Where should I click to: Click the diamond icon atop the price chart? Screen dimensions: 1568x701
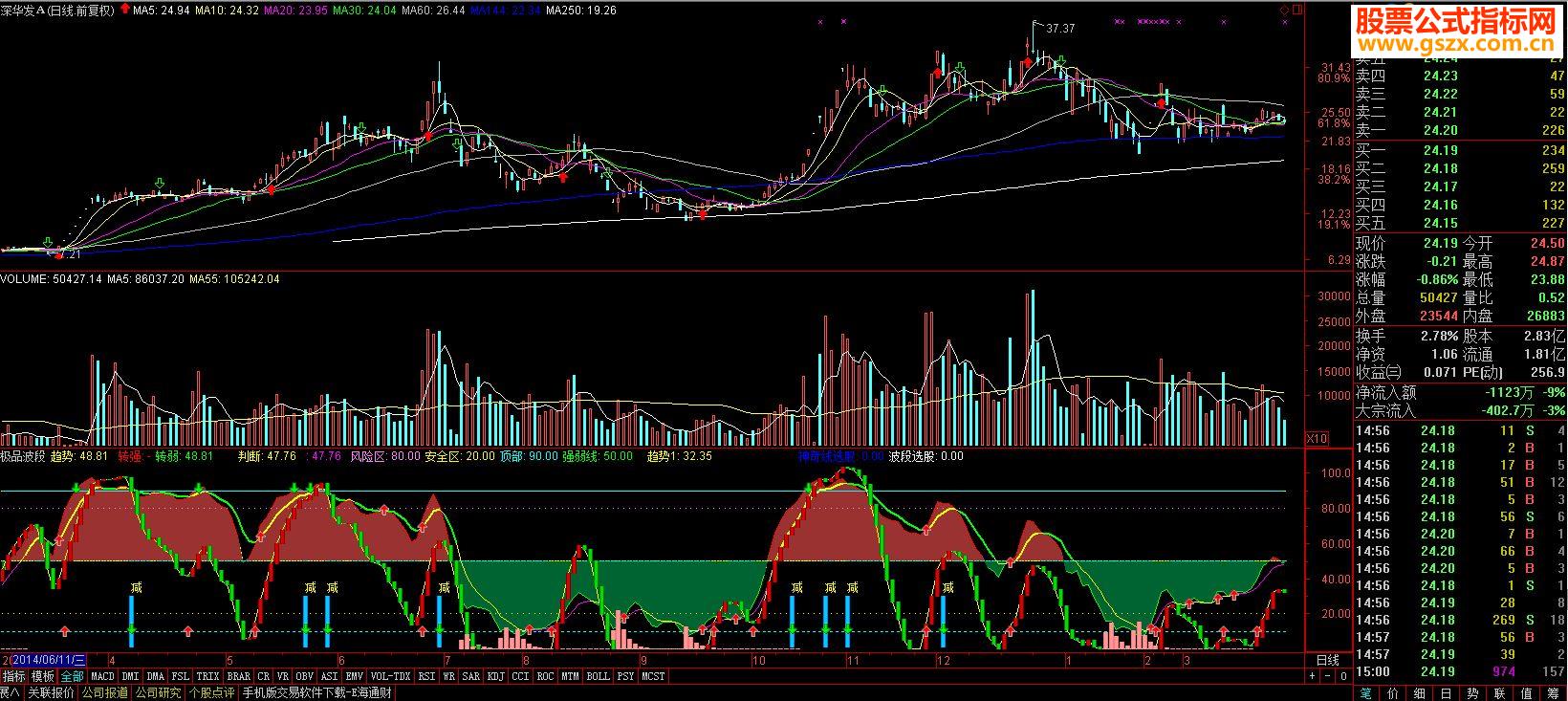[x=1283, y=9]
